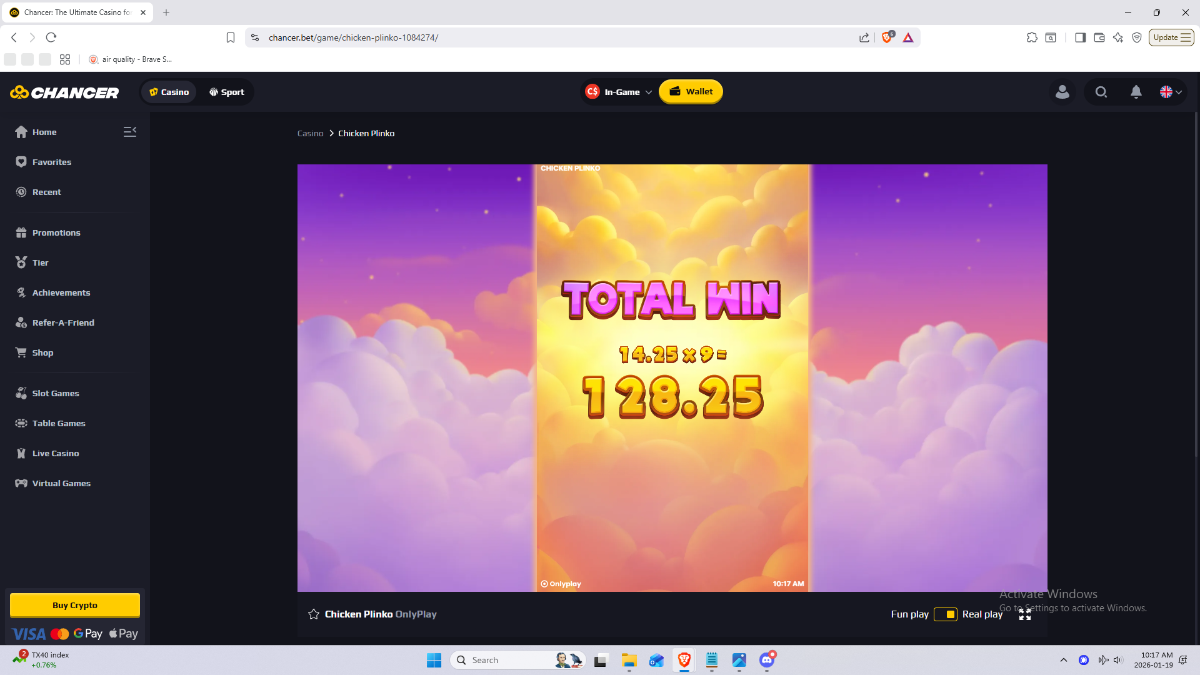This screenshot has height=675, width=1200.
Task: Open Slot Games in sidebar
Action: [55, 393]
